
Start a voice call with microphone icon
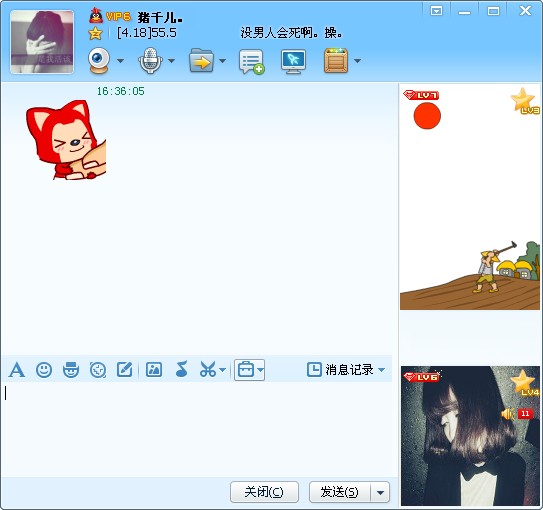pos(150,61)
